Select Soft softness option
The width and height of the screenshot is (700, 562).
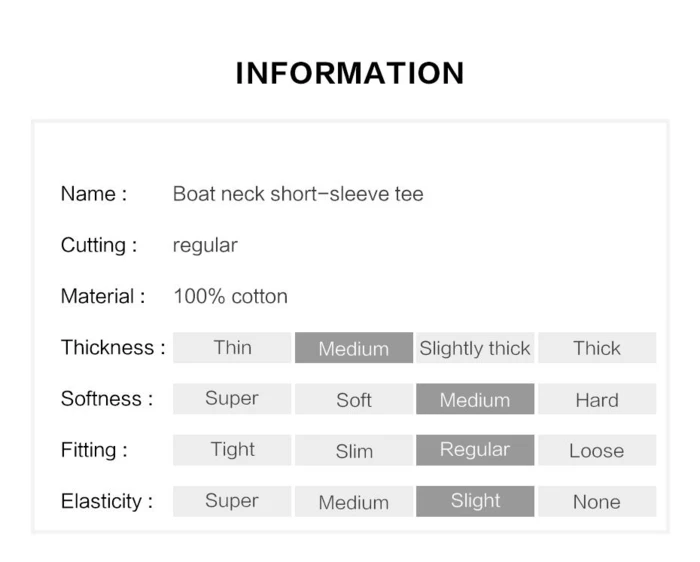tap(353, 399)
